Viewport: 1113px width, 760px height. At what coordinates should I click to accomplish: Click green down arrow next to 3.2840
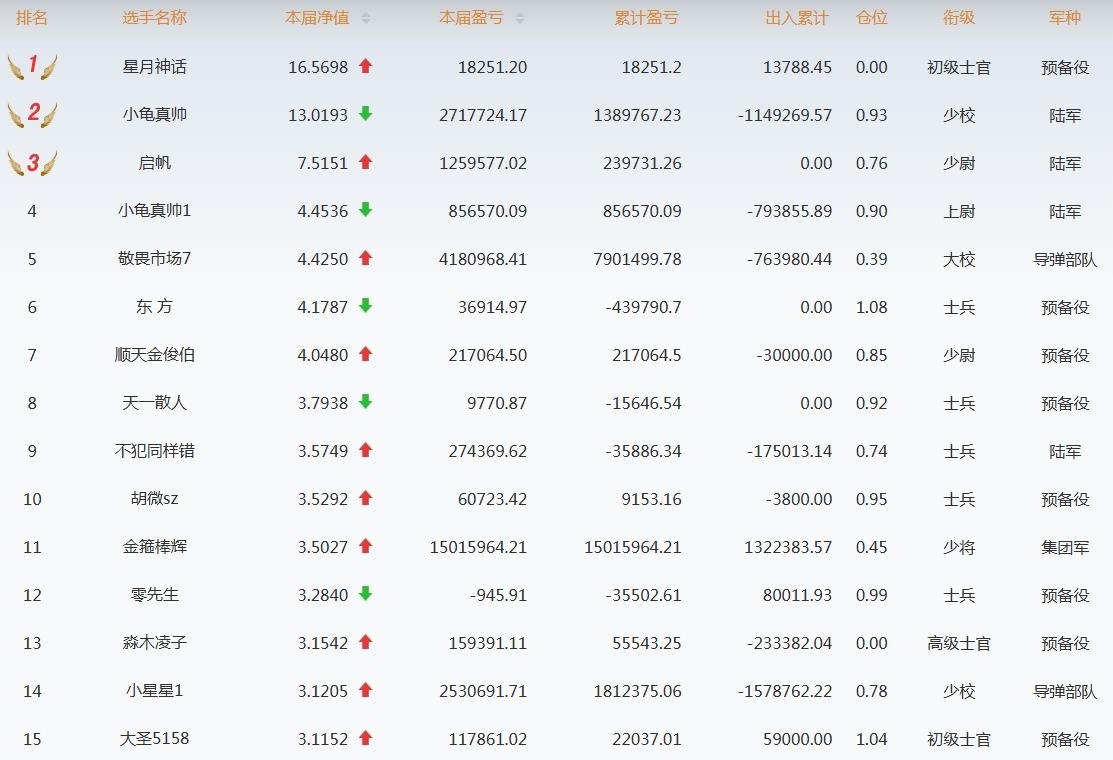(x=366, y=593)
